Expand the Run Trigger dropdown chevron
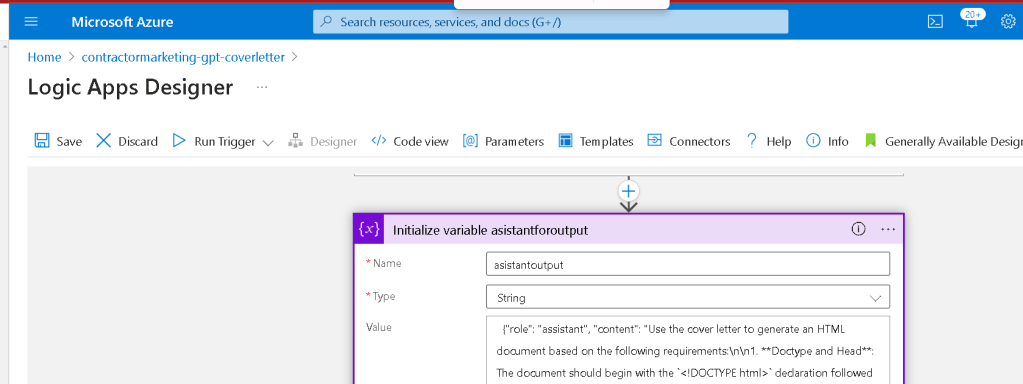Image resolution: width=1023 pixels, height=384 pixels. pyautogui.click(x=267, y=142)
